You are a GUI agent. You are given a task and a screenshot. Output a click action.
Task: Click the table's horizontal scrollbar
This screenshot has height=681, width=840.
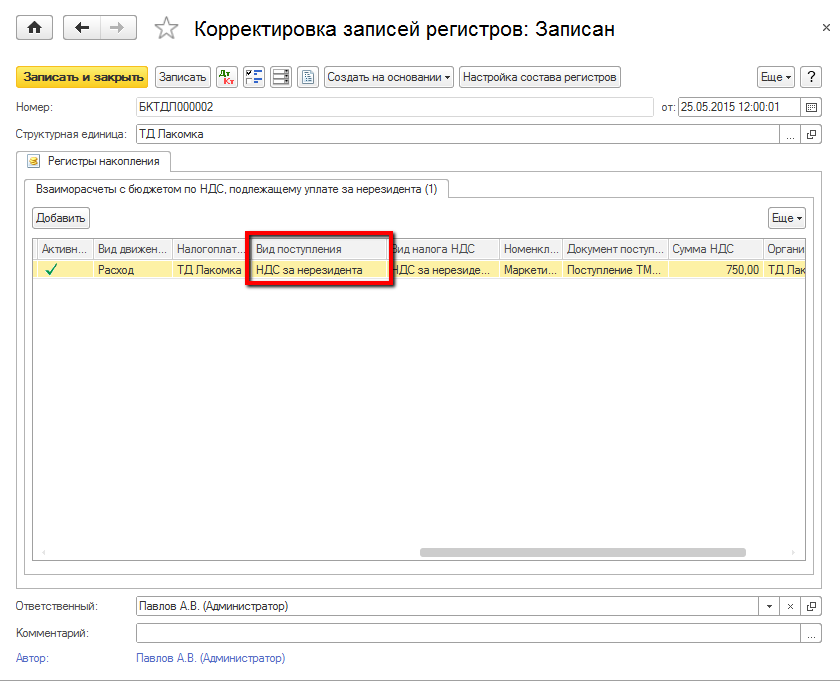(x=582, y=551)
